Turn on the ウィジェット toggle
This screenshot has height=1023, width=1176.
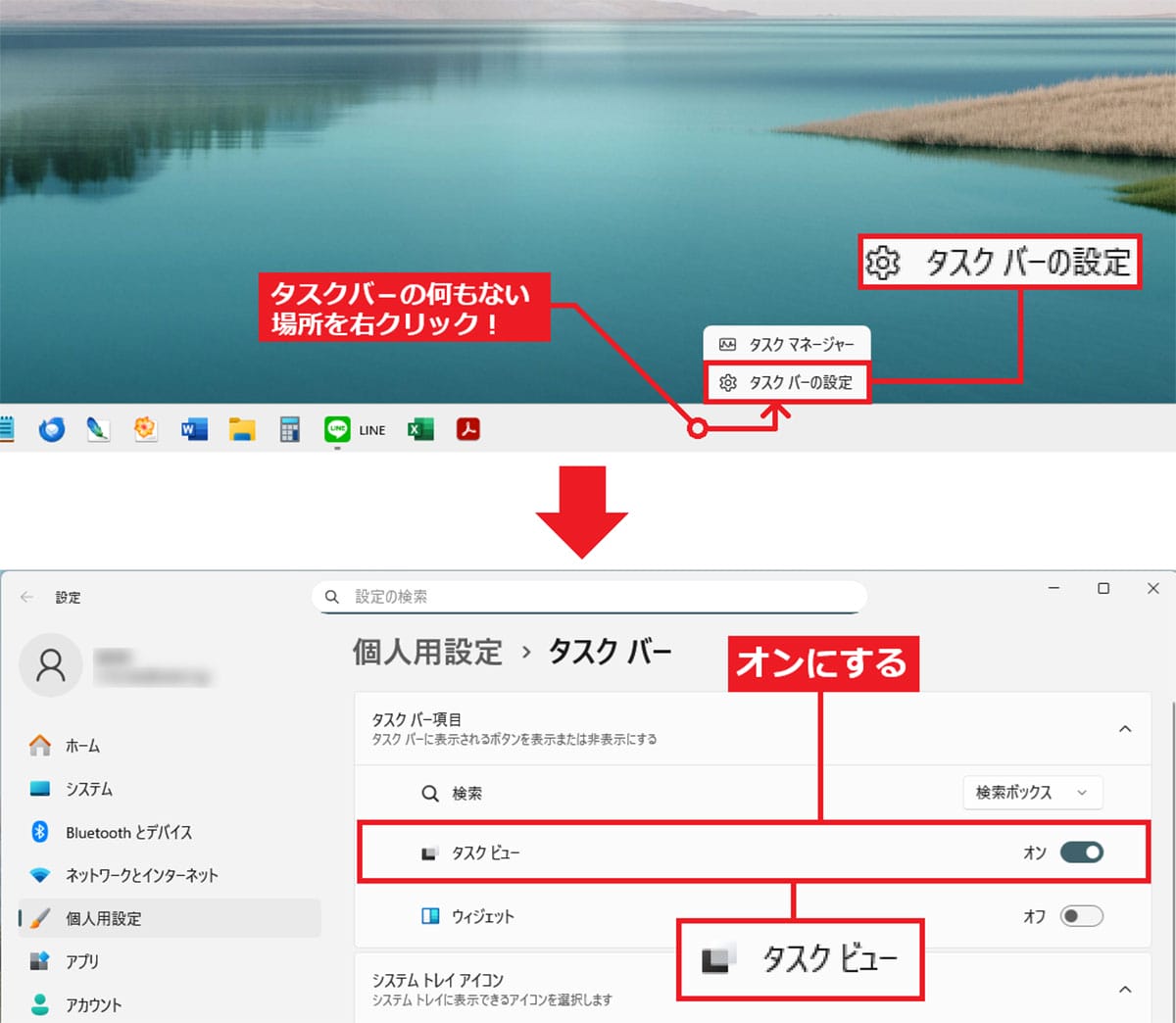tap(1082, 916)
